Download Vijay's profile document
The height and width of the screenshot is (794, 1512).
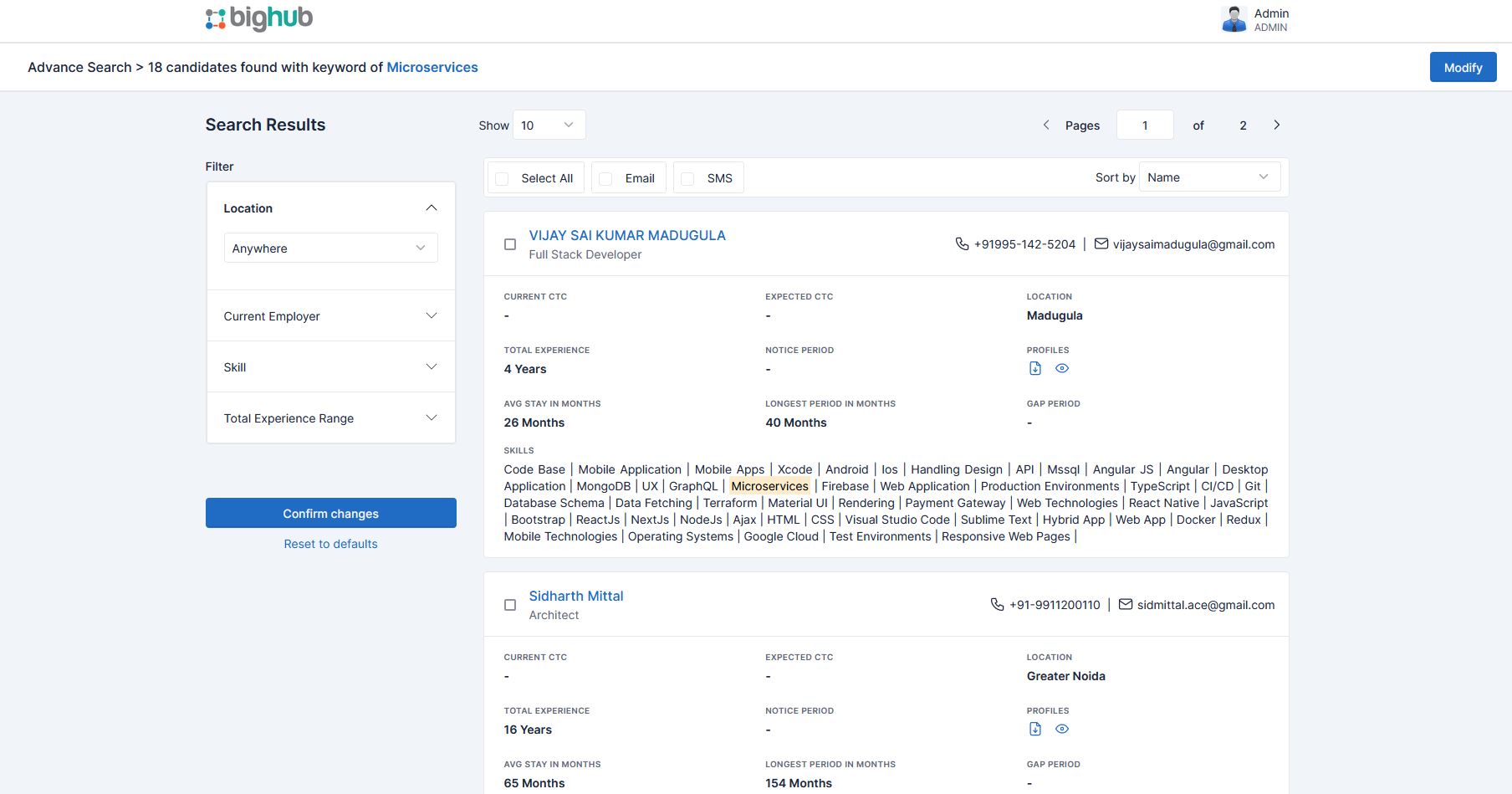(x=1035, y=367)
